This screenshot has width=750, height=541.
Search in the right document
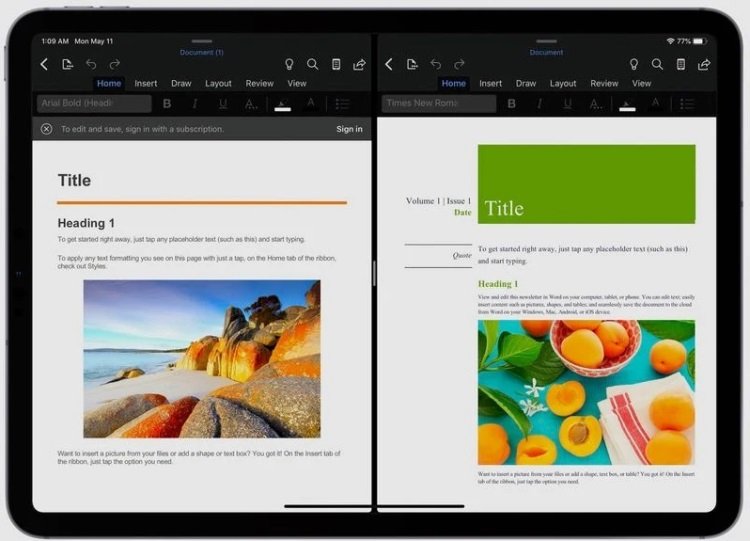(657, 64)
